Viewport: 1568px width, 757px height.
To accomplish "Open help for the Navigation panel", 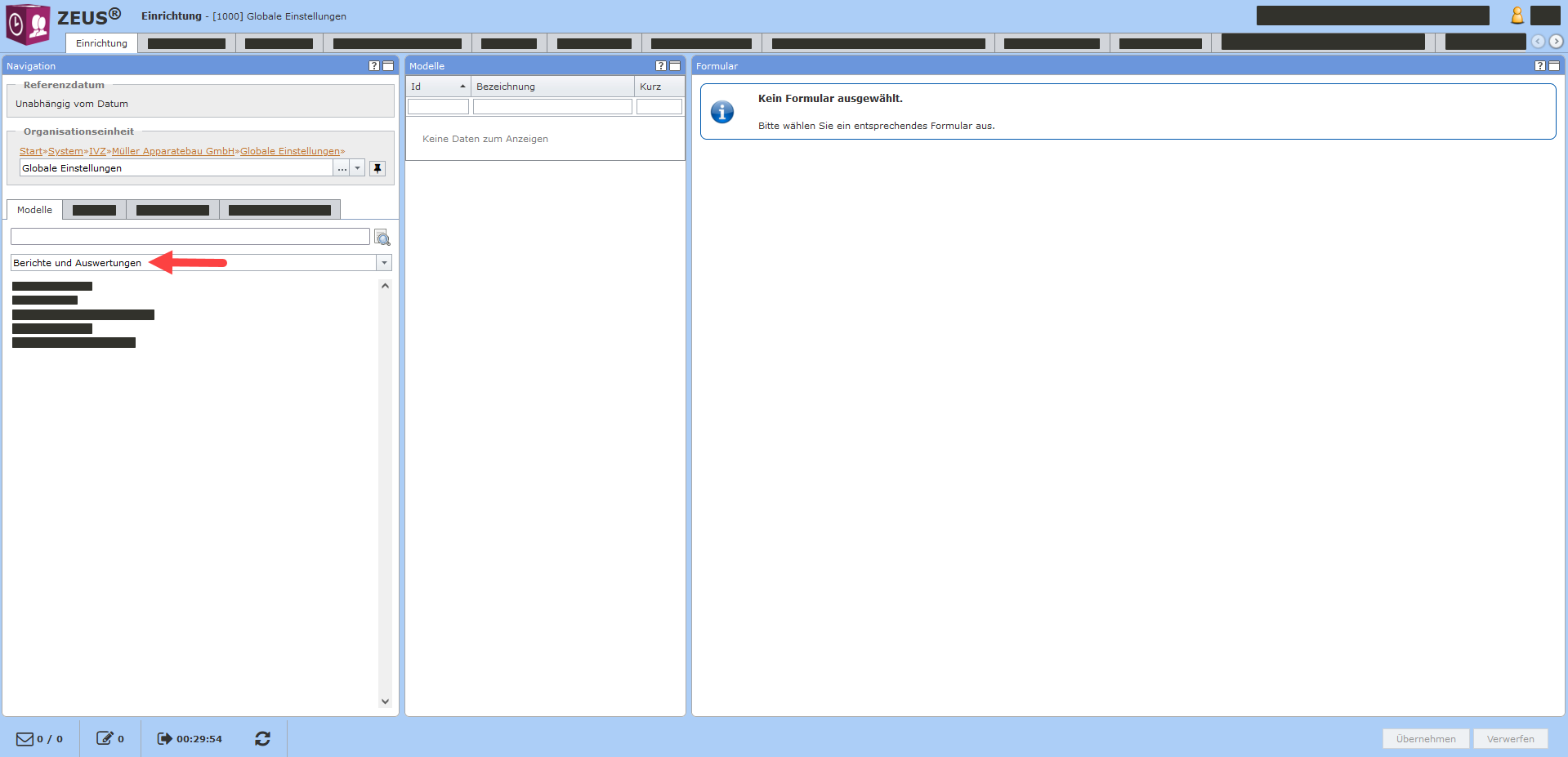I will coord(374,66).
